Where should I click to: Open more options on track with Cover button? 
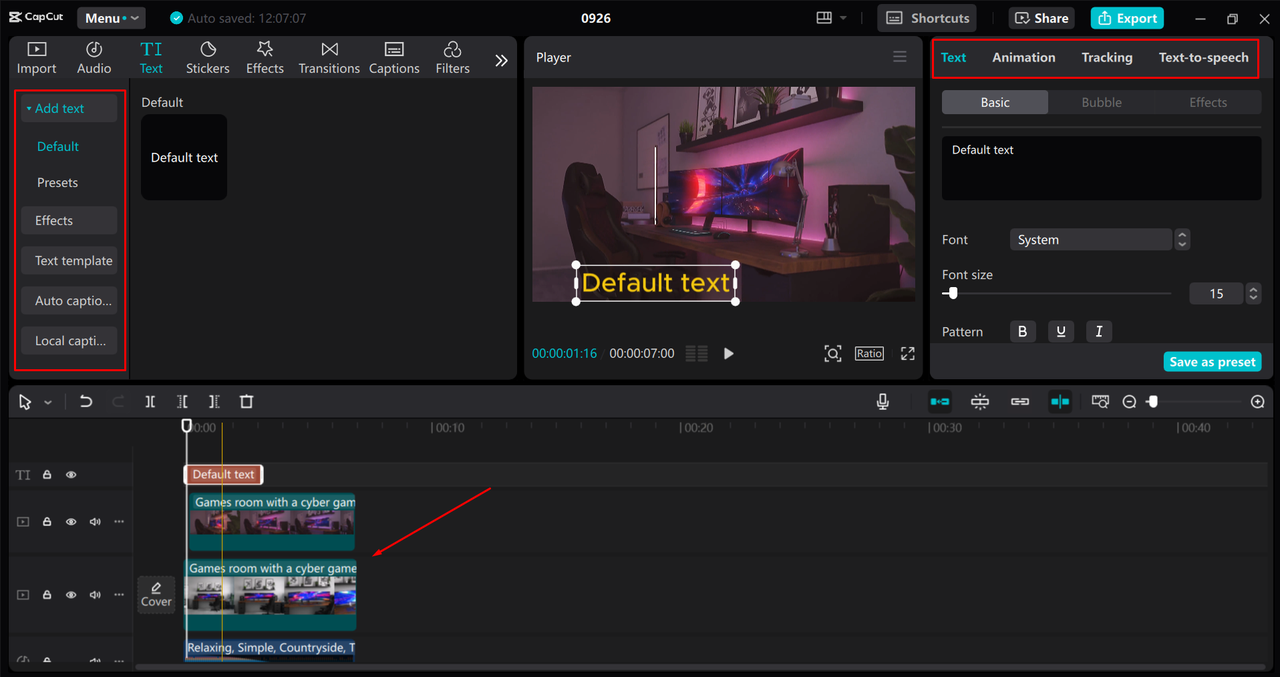tap(119, 594)
